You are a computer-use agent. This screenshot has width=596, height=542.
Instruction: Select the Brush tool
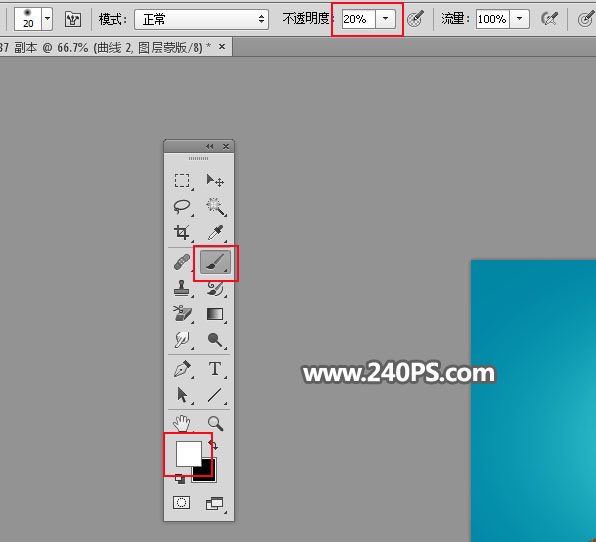215,262
